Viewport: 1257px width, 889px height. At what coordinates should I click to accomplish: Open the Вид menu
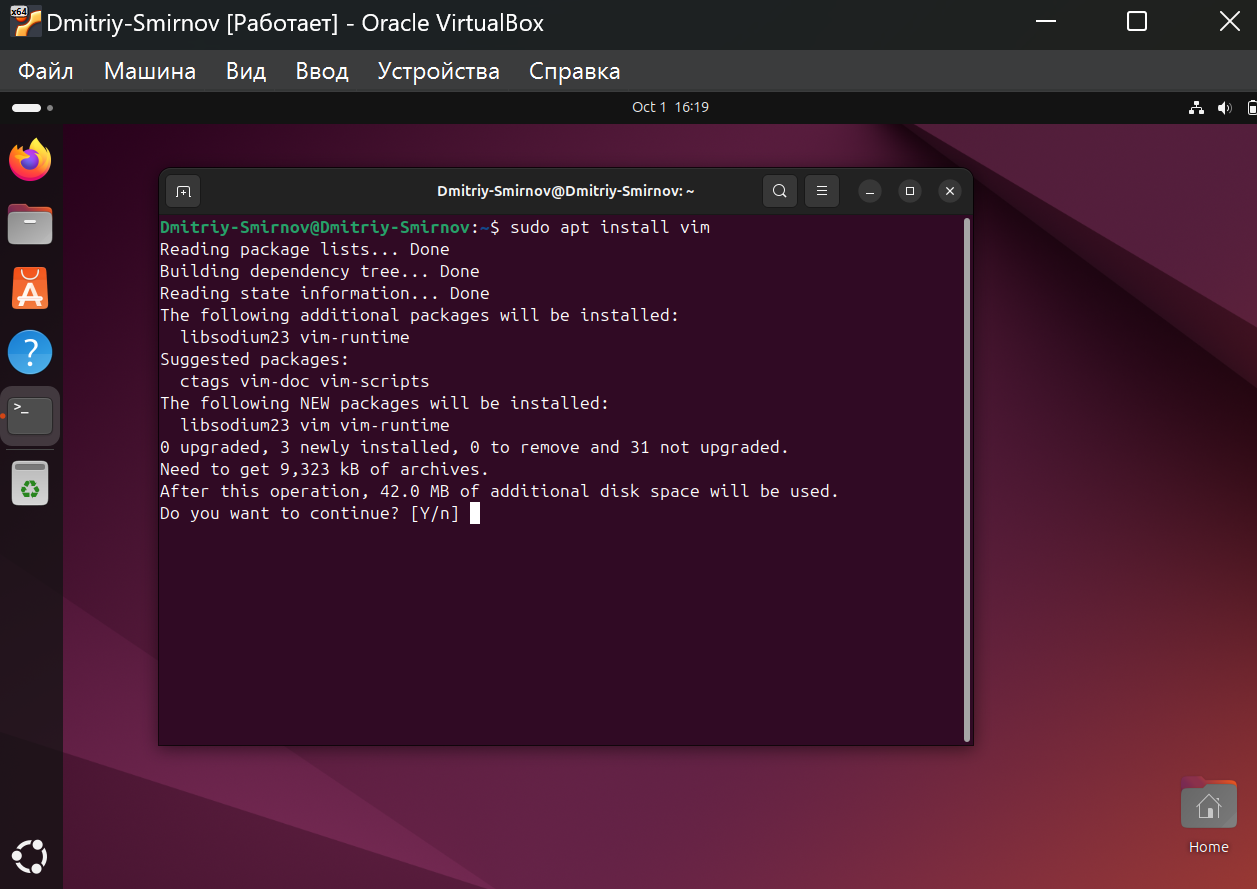click(x=246, y=71)
